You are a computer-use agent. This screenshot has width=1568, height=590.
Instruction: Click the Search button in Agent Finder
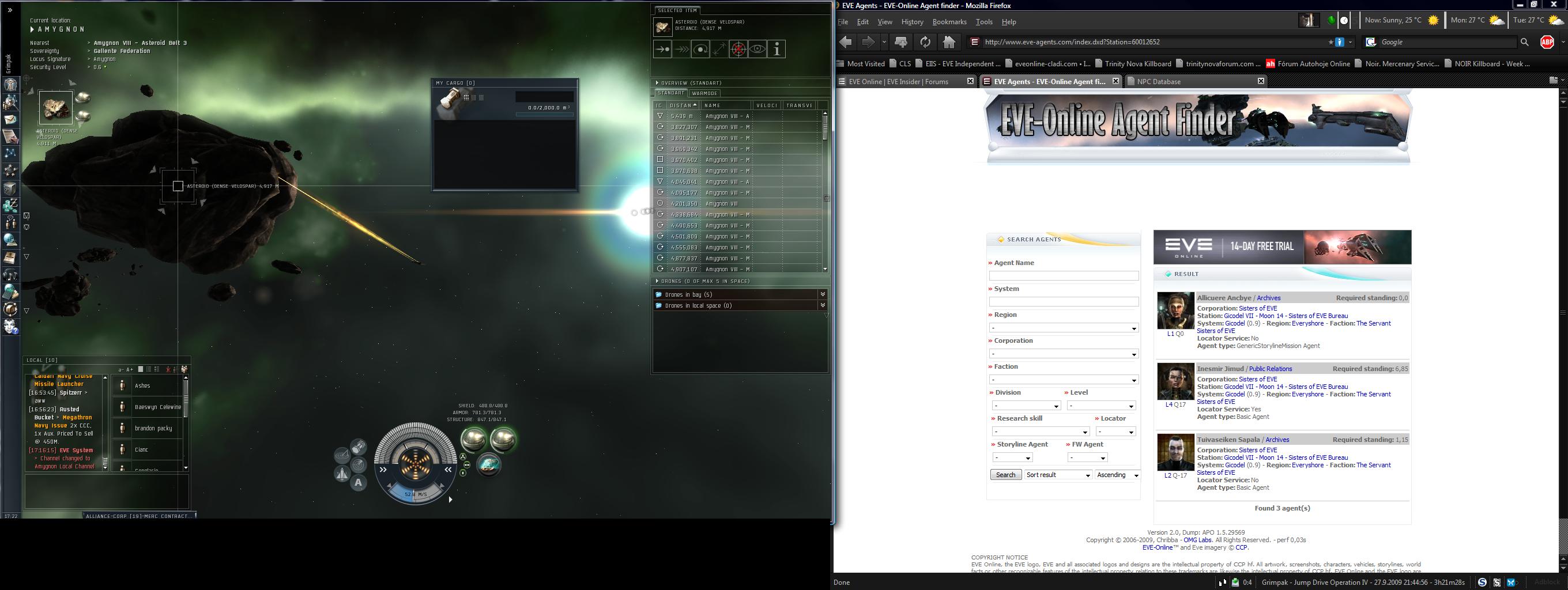coord(1005,475)
